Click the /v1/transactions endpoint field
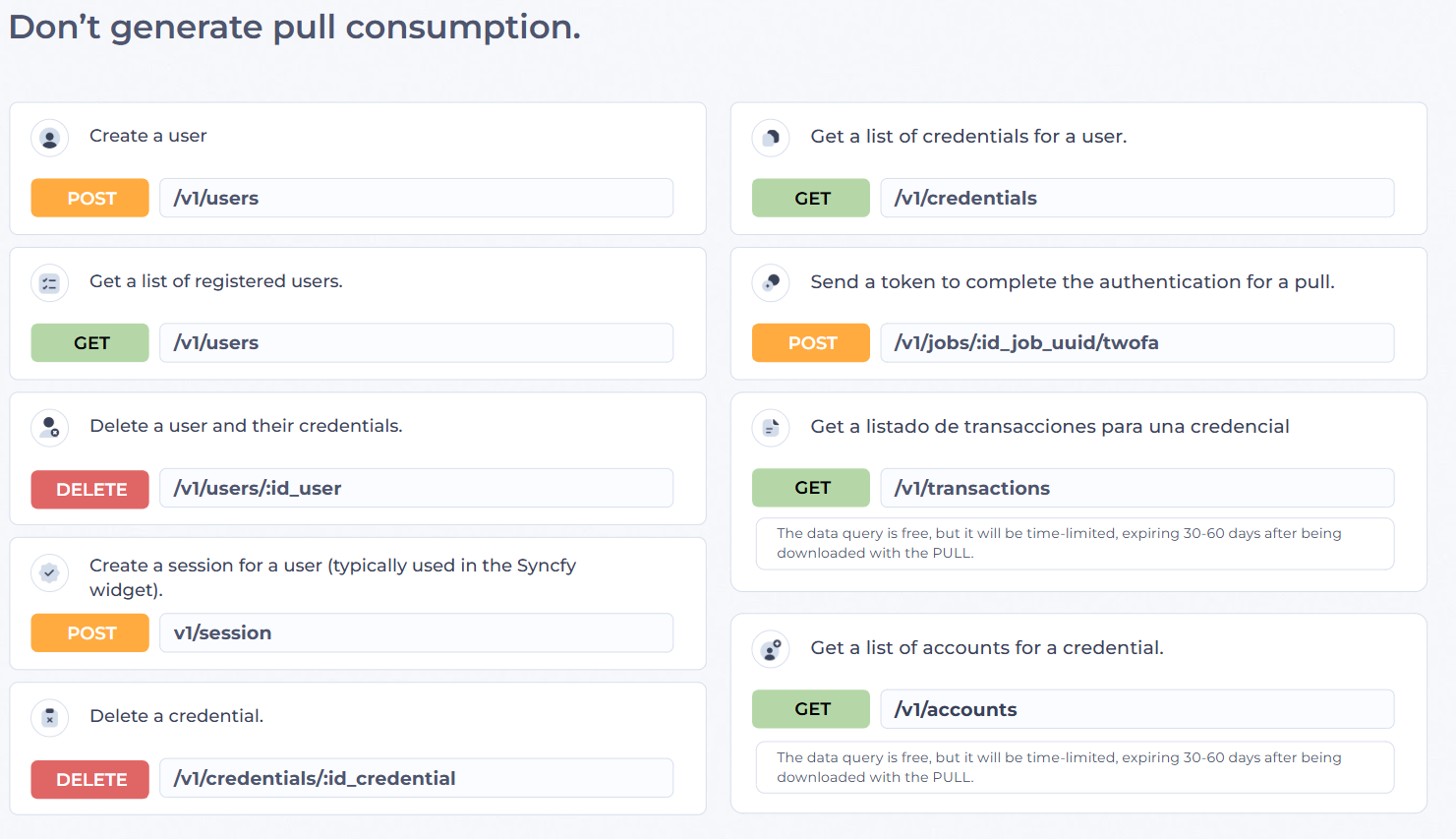The width and height of the screenshot is (1456, 839). (x=1137, y=488)
